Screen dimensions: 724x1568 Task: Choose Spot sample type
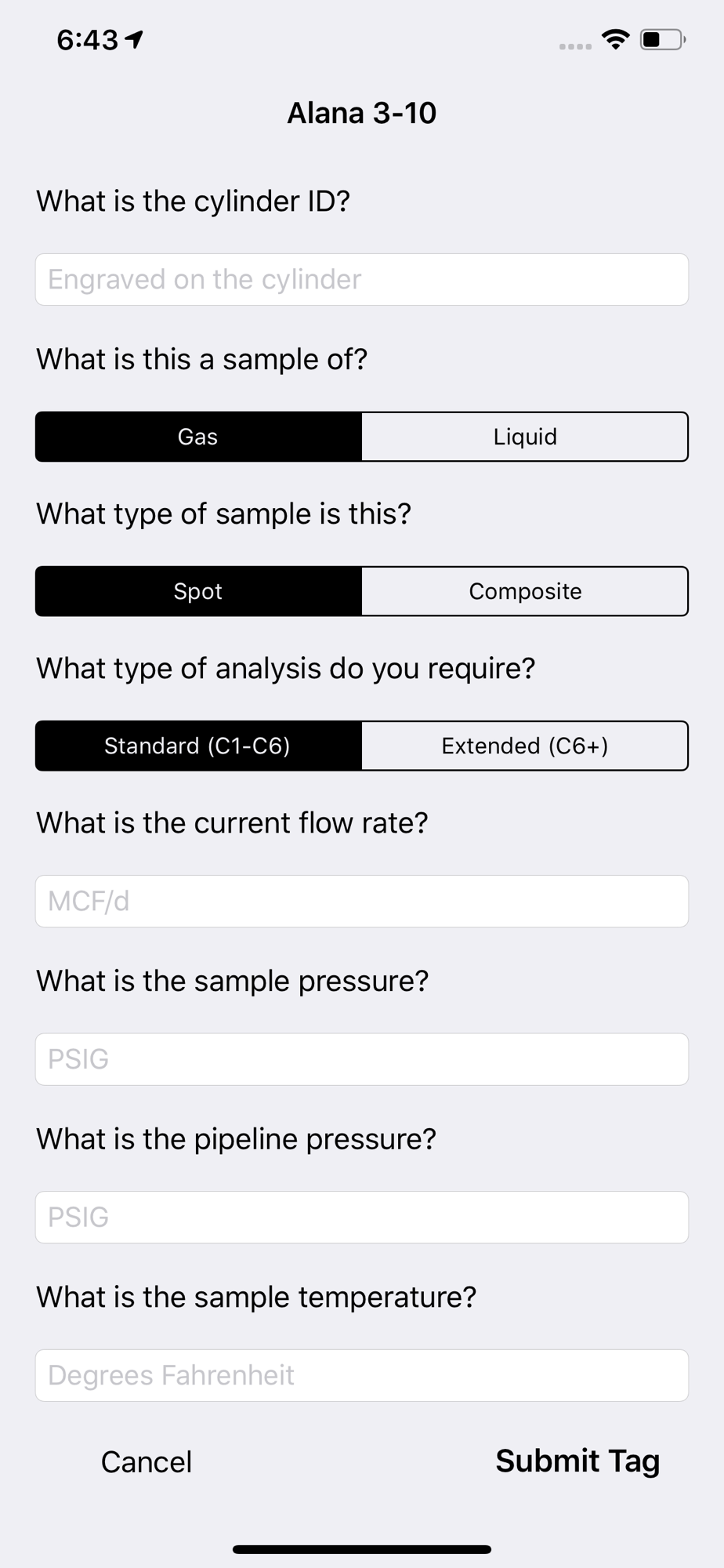(198, 591)
